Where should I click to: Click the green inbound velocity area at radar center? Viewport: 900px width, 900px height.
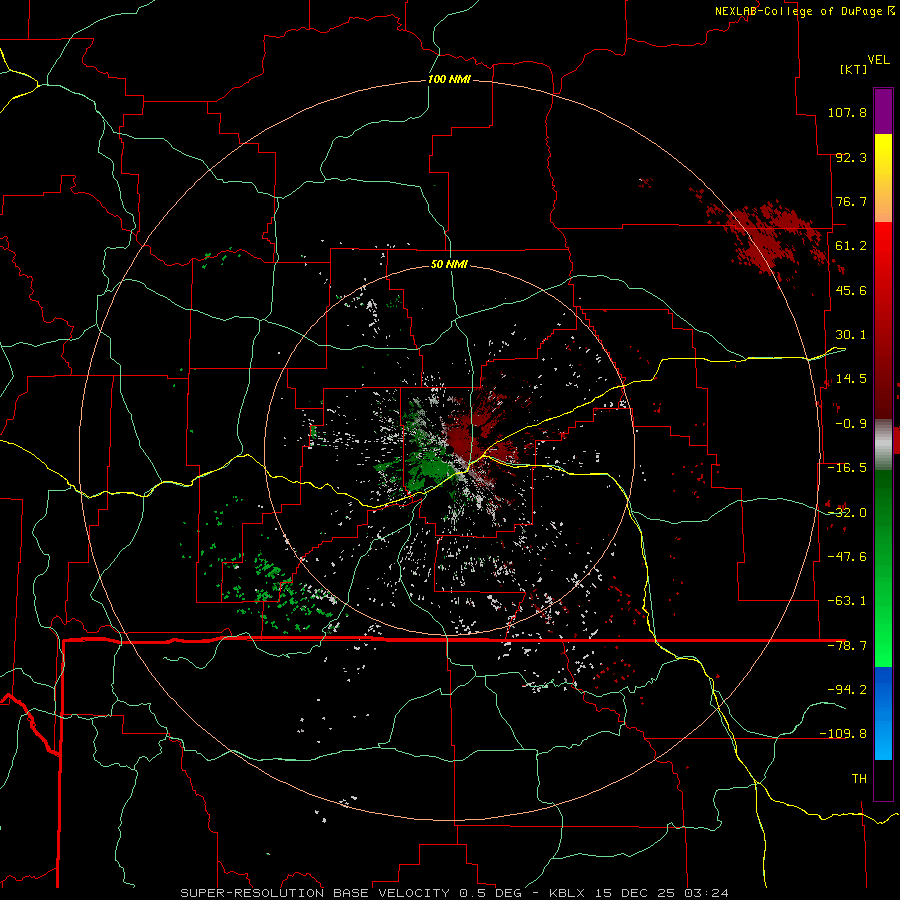428,464
